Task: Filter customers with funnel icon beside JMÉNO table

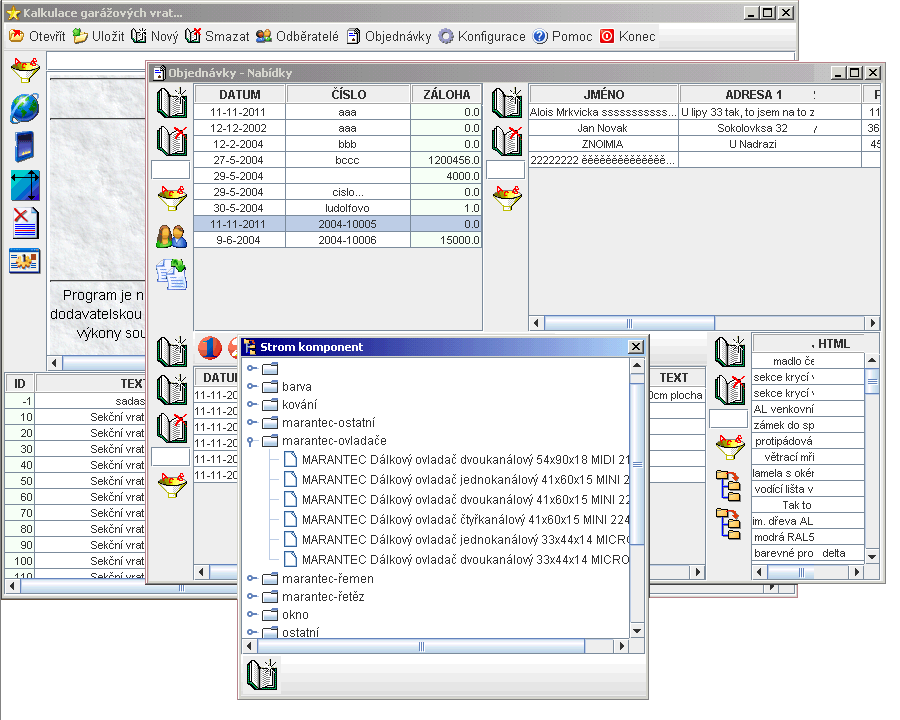Action: [x=507, y=198]
